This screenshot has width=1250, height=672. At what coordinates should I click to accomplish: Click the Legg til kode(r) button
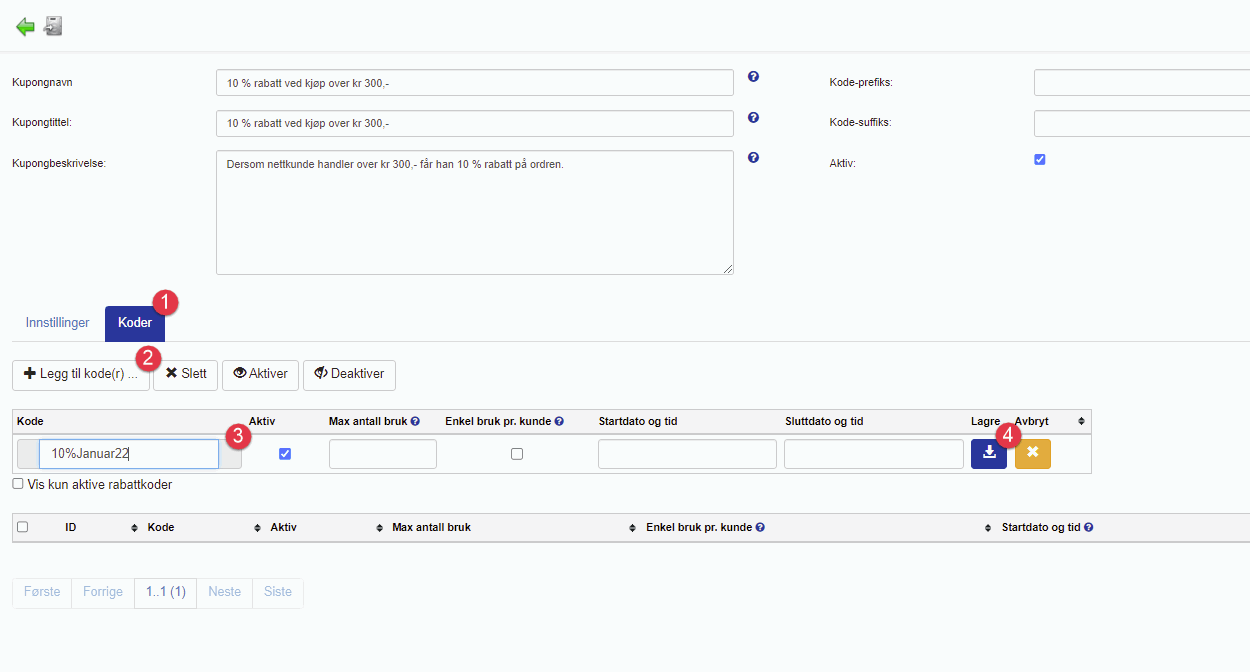[x=80, y=374]
